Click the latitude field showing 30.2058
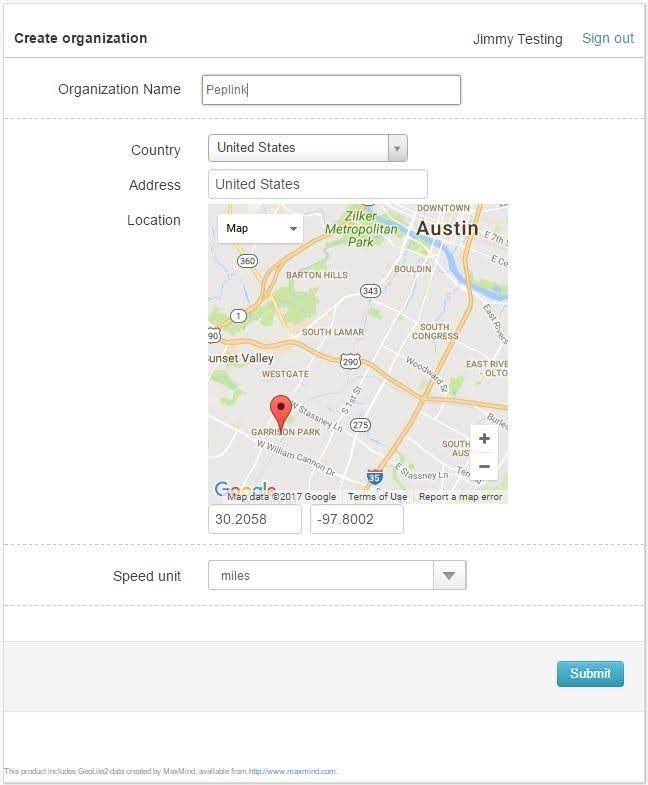The width and height of the screenshot is (648, 785). pyautogui.click(x=254, y=519)
